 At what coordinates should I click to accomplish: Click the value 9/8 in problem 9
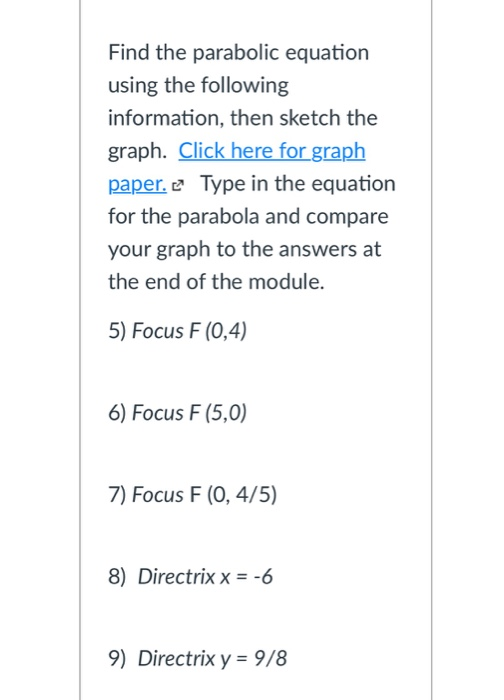tap(271, 658)
